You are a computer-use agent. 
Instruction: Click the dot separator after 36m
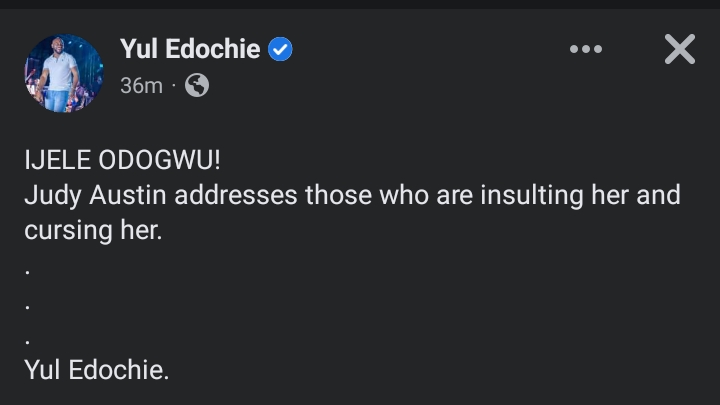(173, 86)
